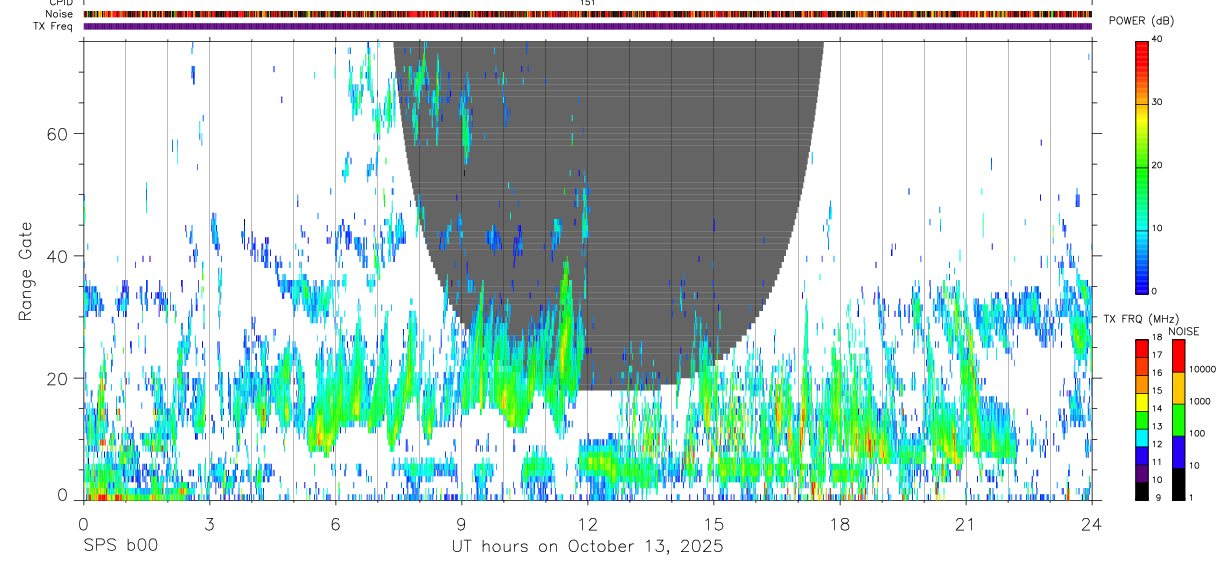Click the 1000 label on NOISE legend

1199,401
